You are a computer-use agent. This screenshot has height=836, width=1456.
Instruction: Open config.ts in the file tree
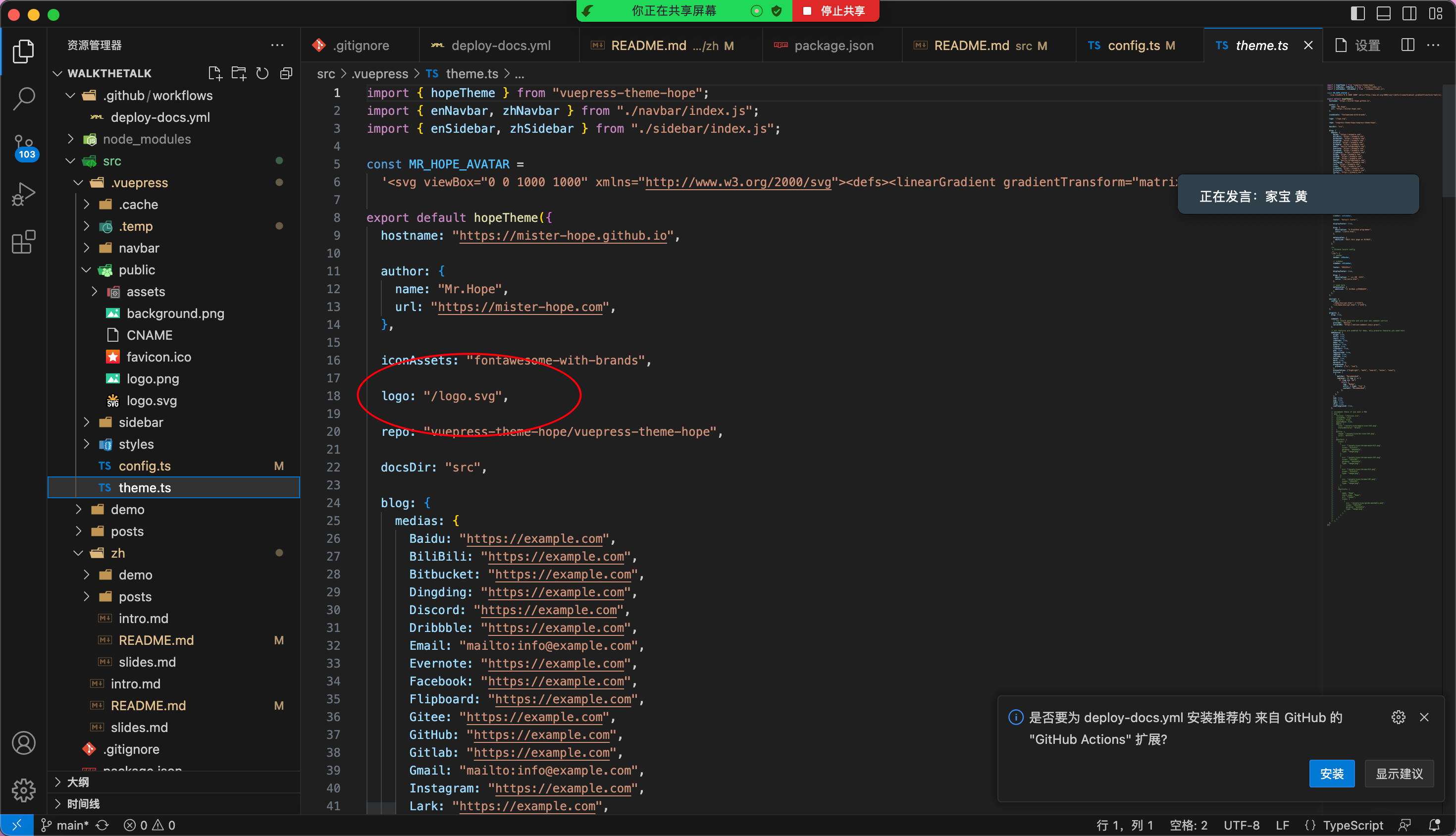145,466
